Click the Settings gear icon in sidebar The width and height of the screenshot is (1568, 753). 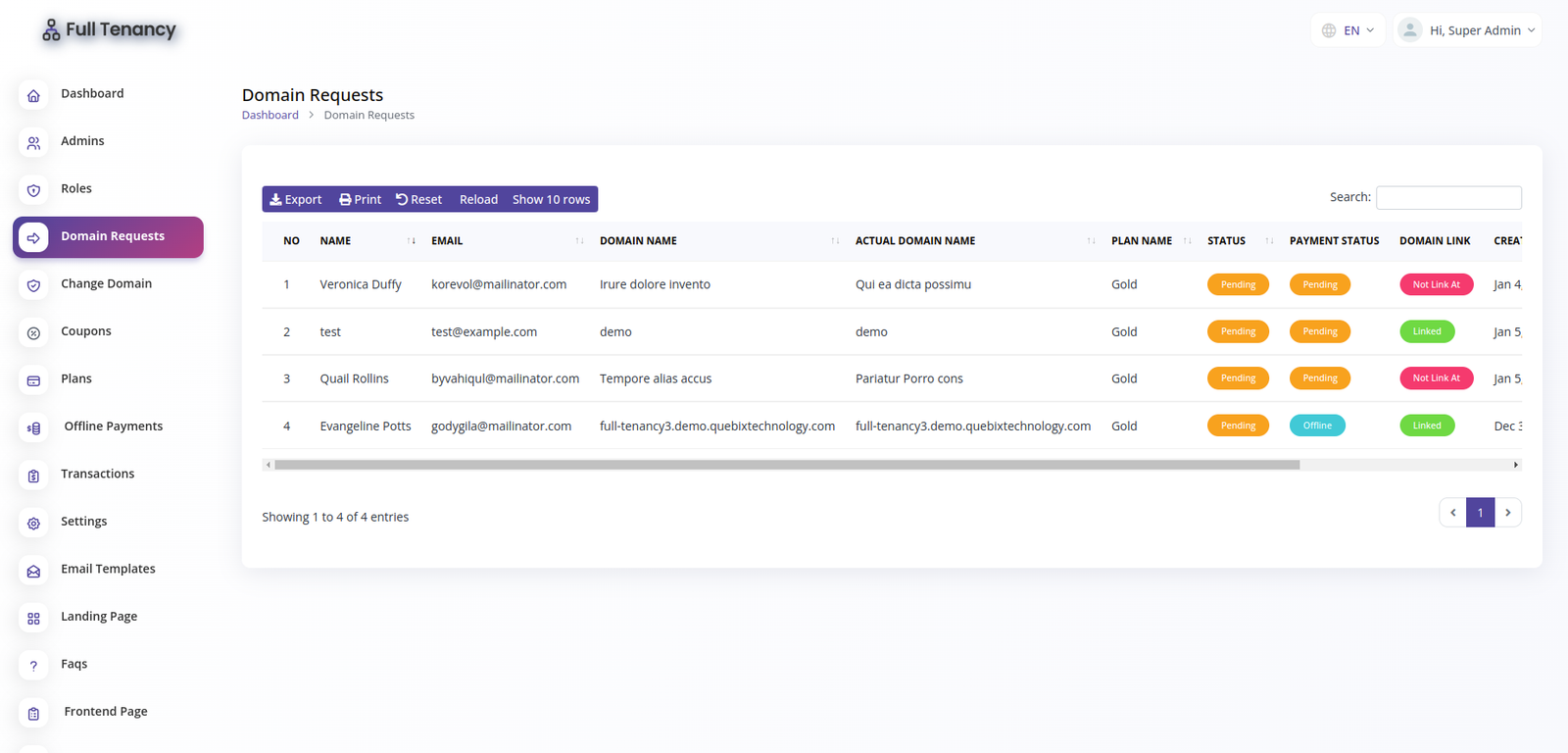coord(33,524)
